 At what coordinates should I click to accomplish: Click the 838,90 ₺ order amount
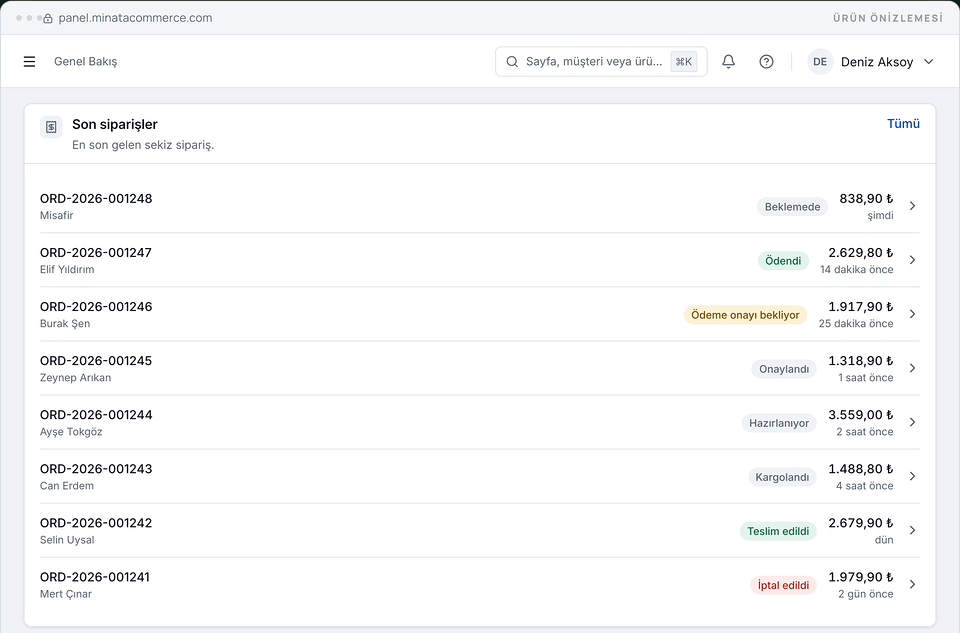(x=866, y=198)
